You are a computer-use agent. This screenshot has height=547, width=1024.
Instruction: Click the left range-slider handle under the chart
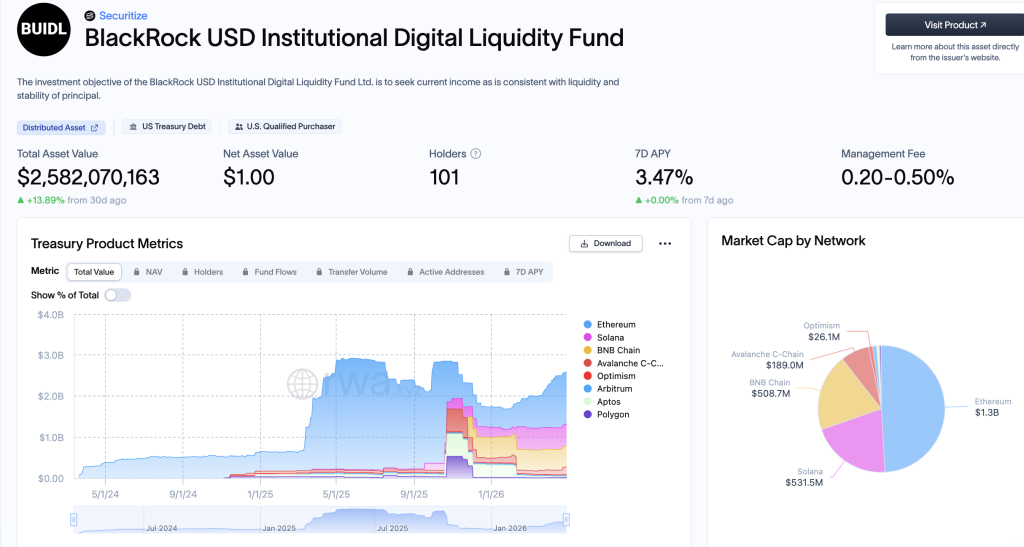[x=74, y=520]
